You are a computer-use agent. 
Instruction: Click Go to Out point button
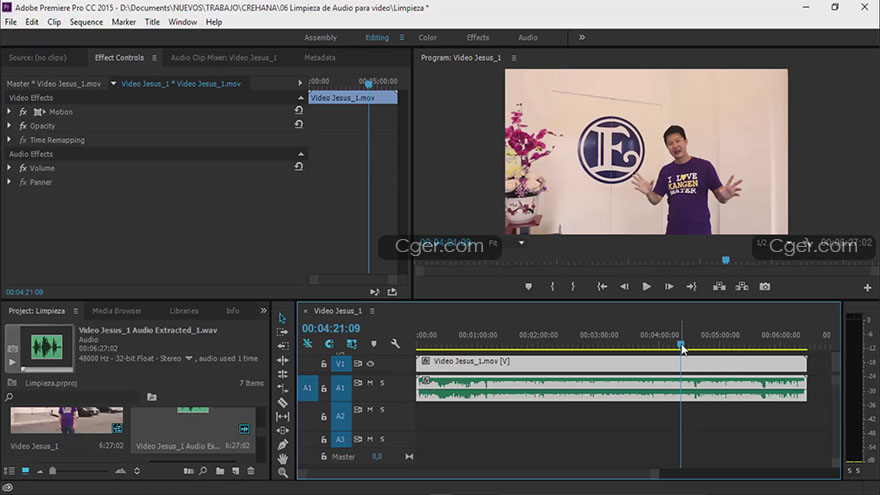coord(691,286)
